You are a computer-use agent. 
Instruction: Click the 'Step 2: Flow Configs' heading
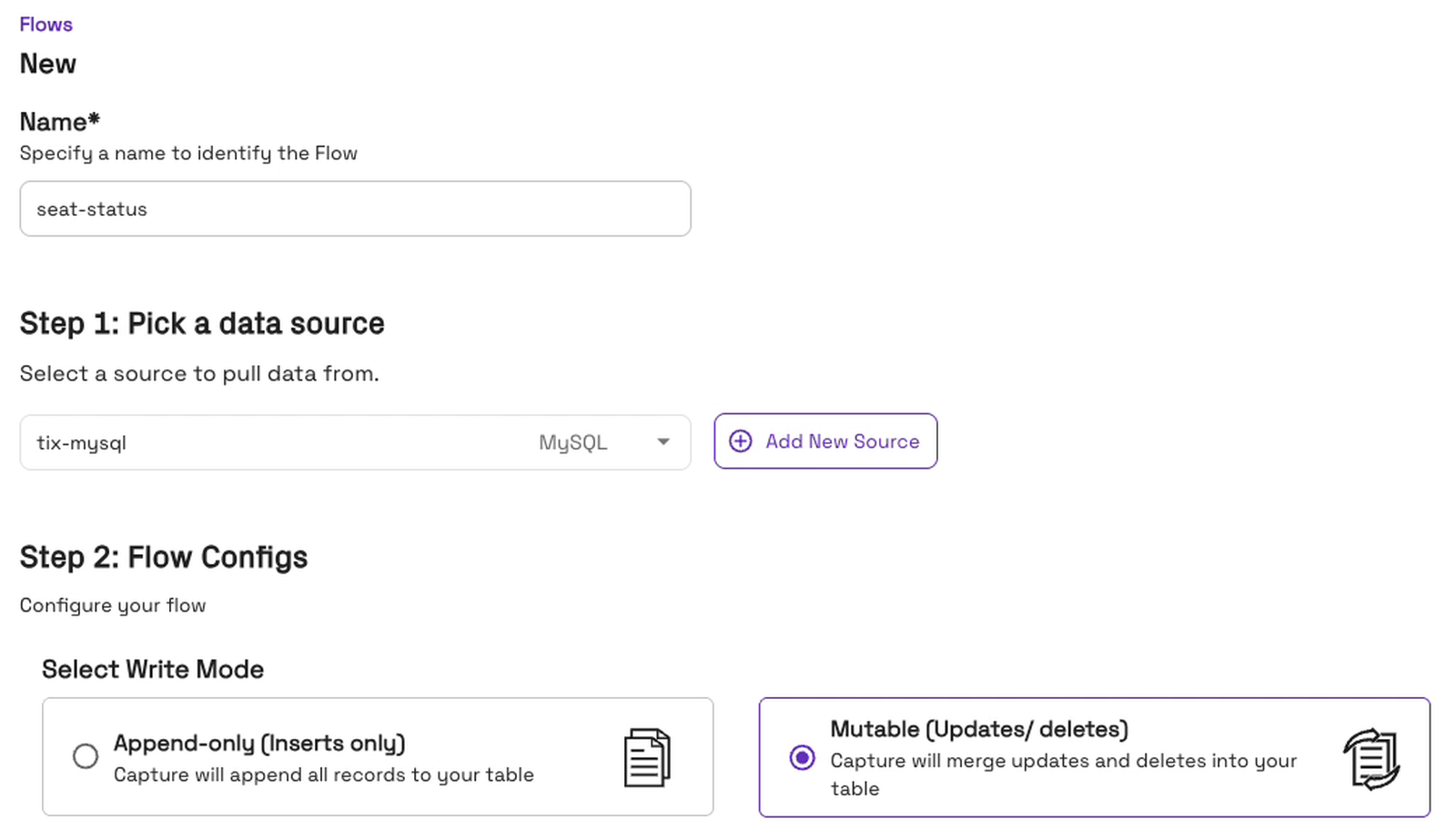click(x=164, y=557)
